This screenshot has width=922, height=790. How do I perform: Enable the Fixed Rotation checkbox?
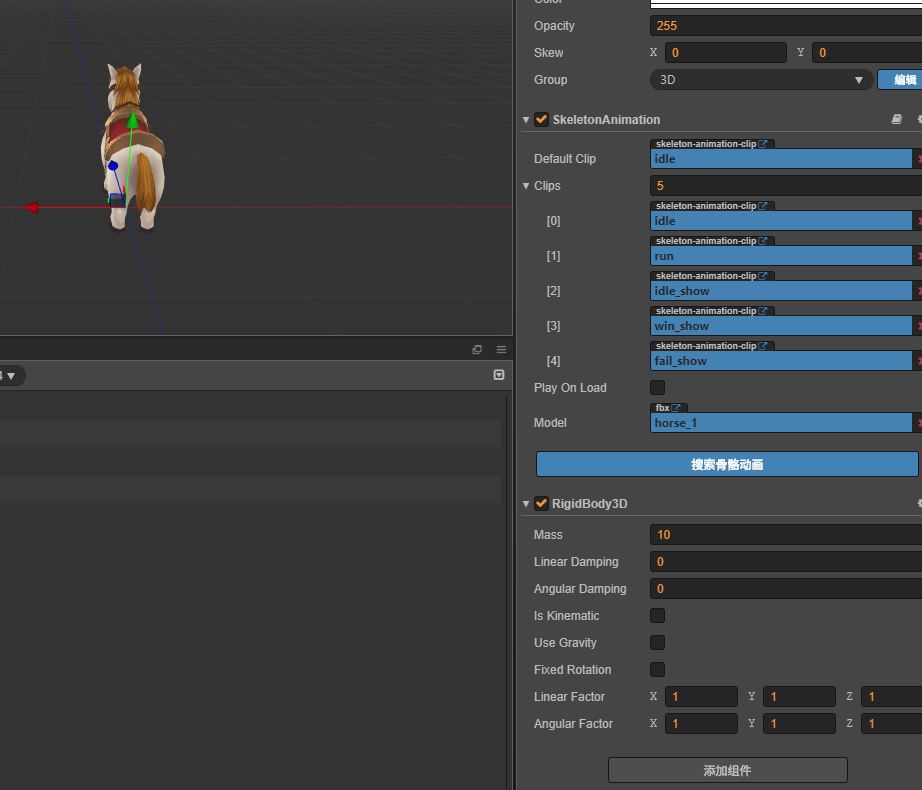pos(657,670)
